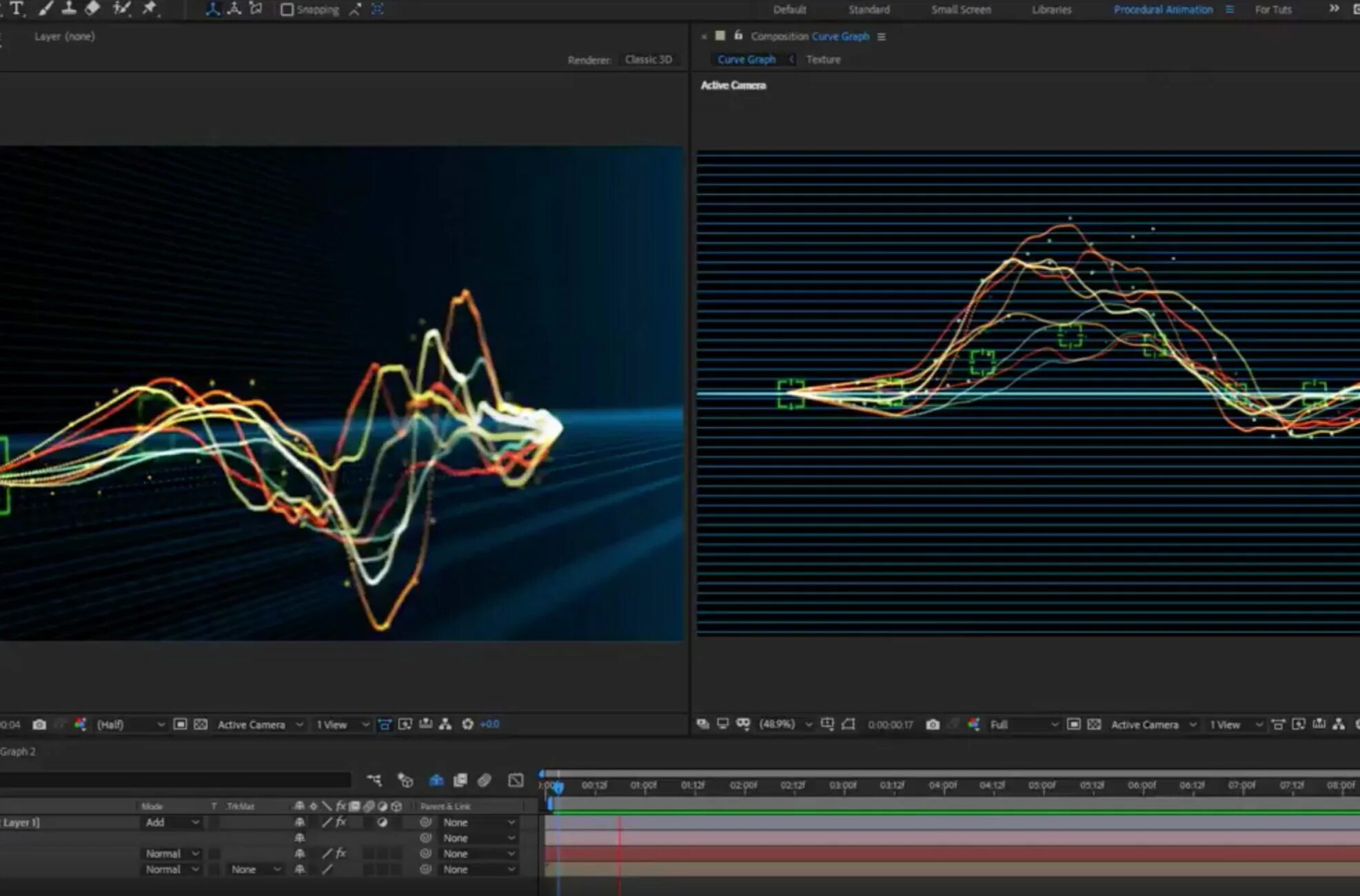Viewport: 1360px width, 896px height.
Task: Toggle hide shy layers switch in timeline
Action: [x=436, y=780]
